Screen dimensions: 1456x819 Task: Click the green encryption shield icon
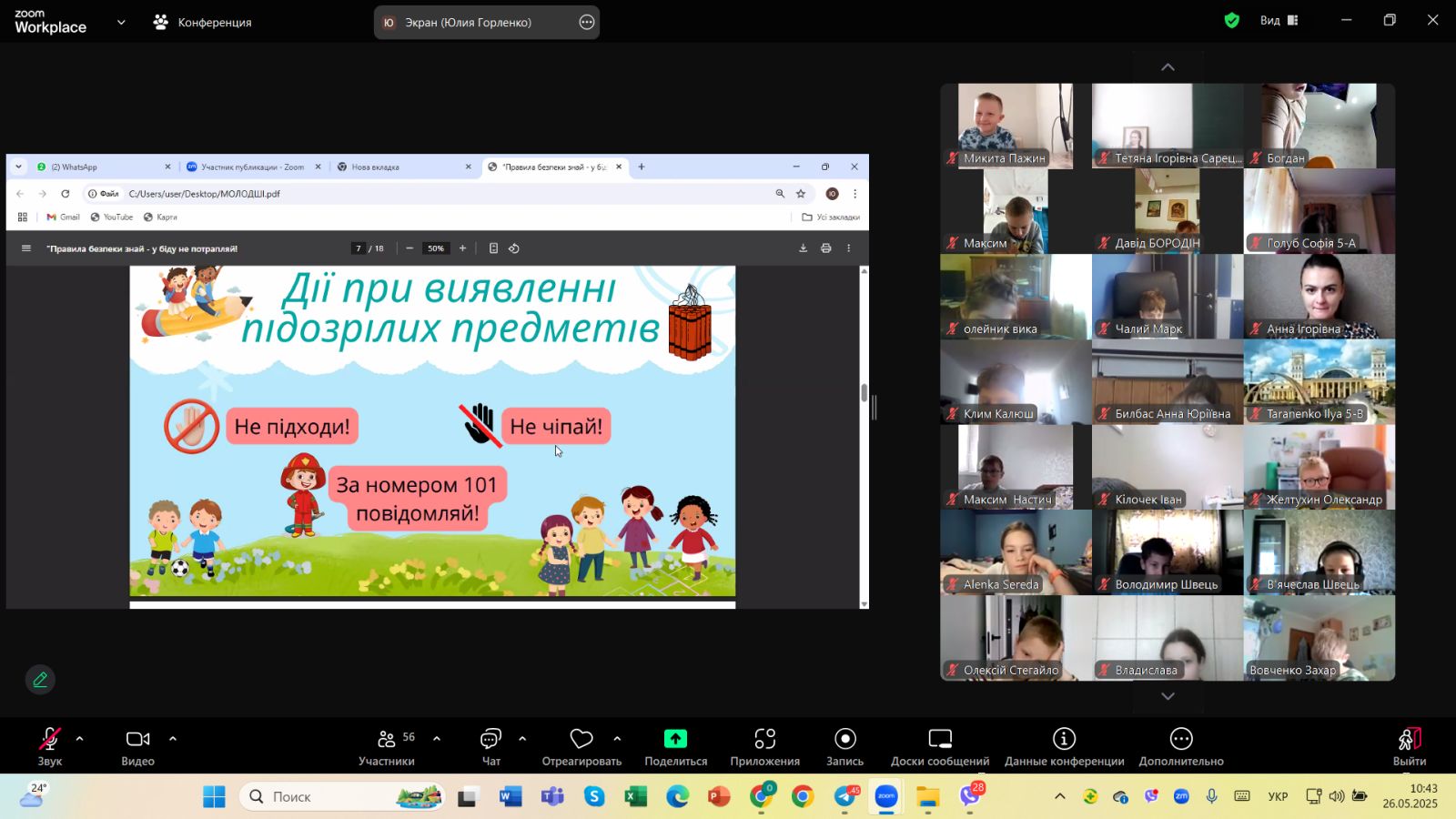pyautogui.click(x=1231, y=21)
